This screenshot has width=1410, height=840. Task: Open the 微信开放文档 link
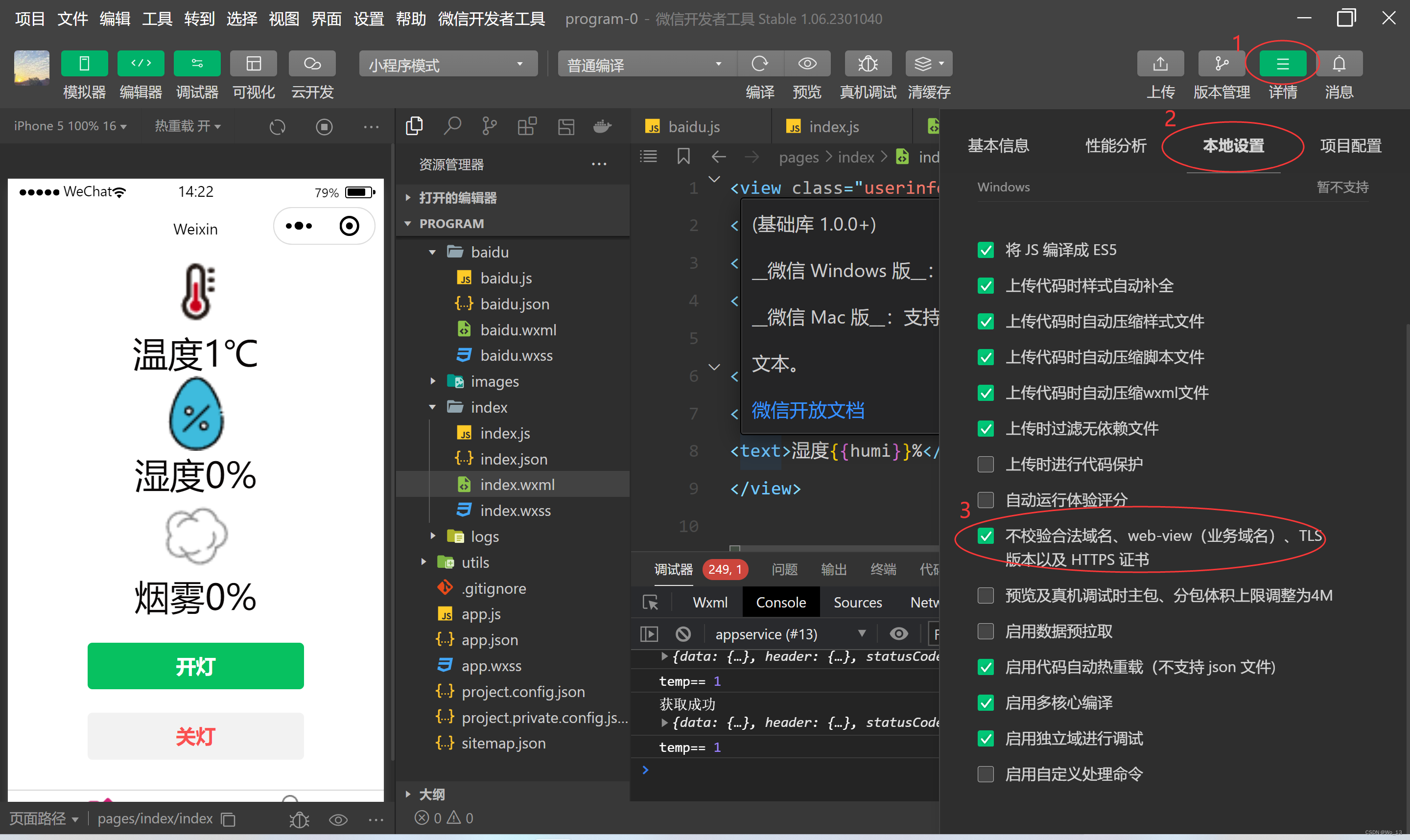pyautogui.click(x=807, y=410)
